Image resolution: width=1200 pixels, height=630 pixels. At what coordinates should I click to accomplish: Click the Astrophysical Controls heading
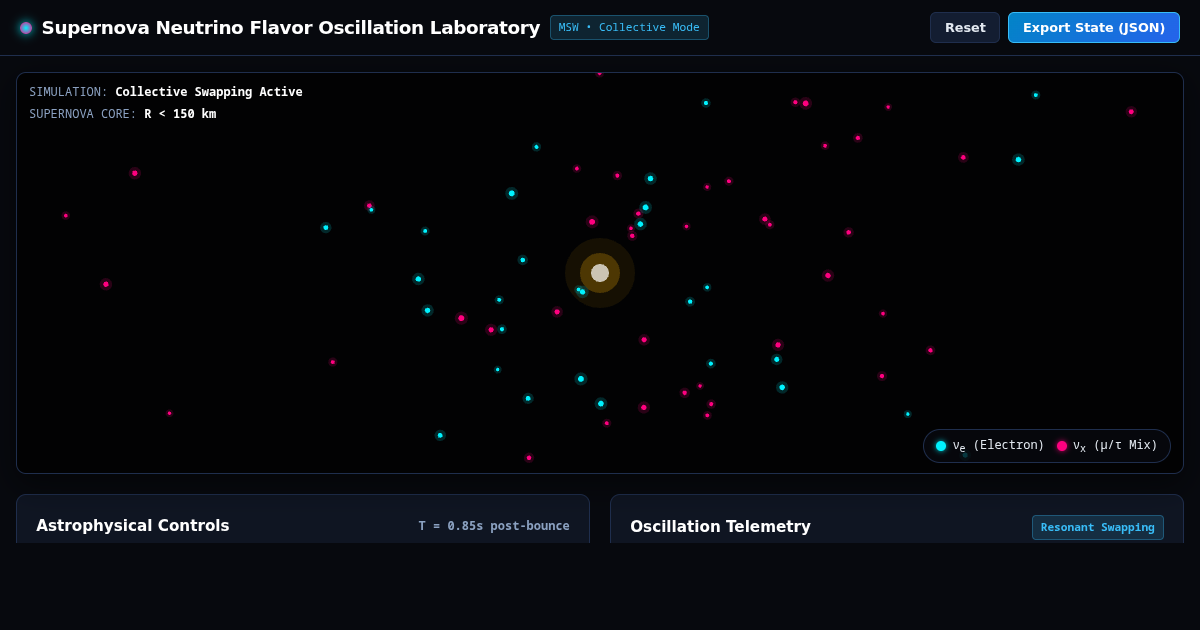(x=133, y=526)
